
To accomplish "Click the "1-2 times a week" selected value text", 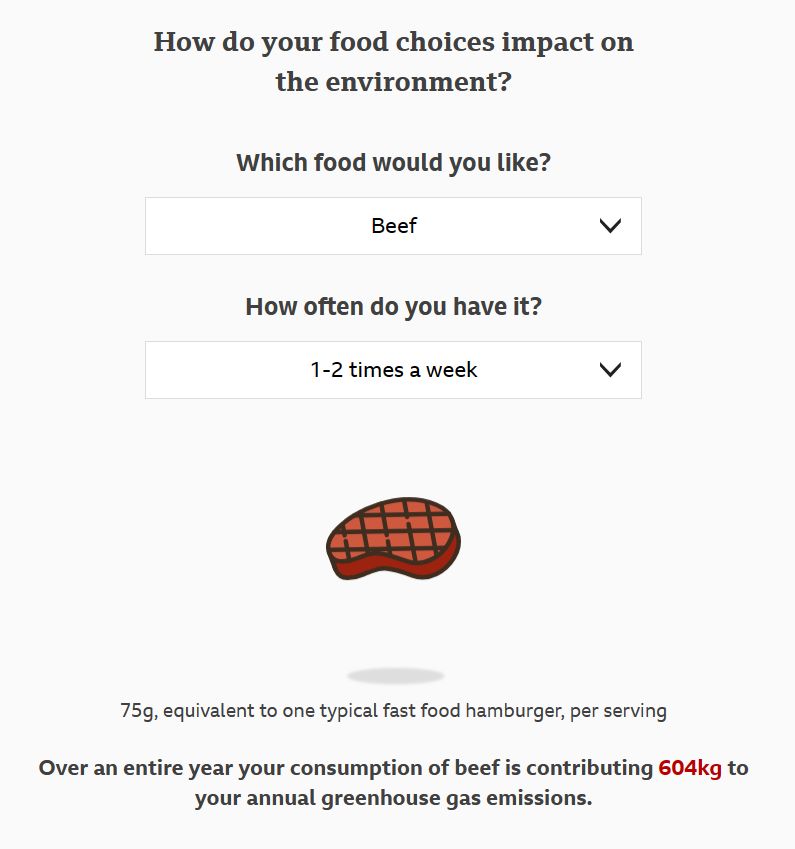I will (x=394, y=370).
